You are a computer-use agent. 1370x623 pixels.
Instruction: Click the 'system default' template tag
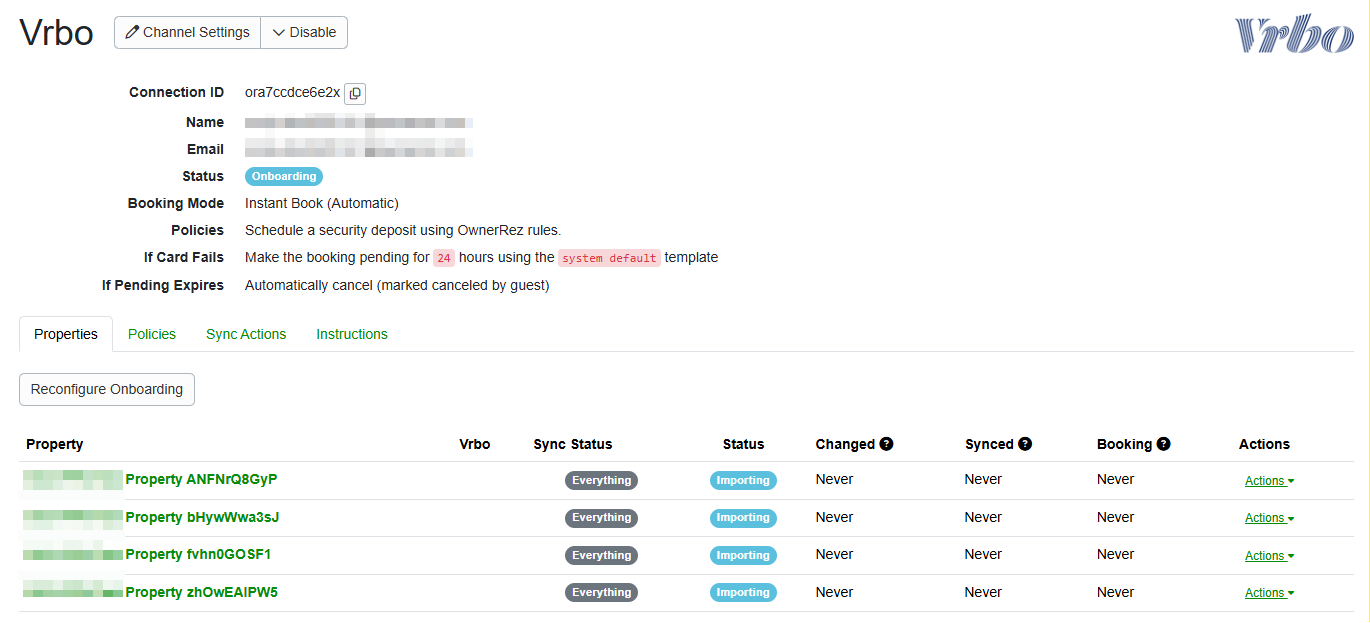pos(609,258)
